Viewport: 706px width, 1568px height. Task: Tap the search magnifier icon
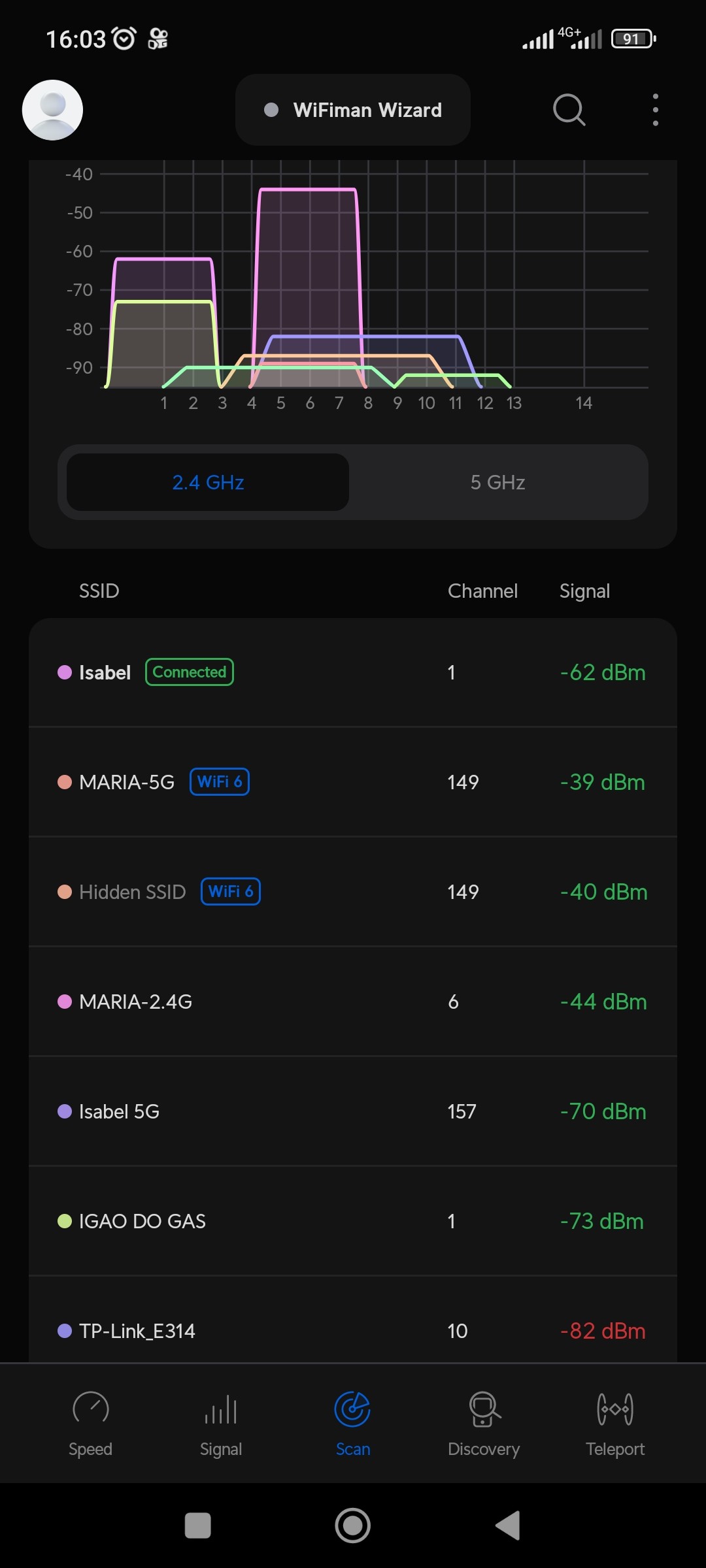(569, 110)
